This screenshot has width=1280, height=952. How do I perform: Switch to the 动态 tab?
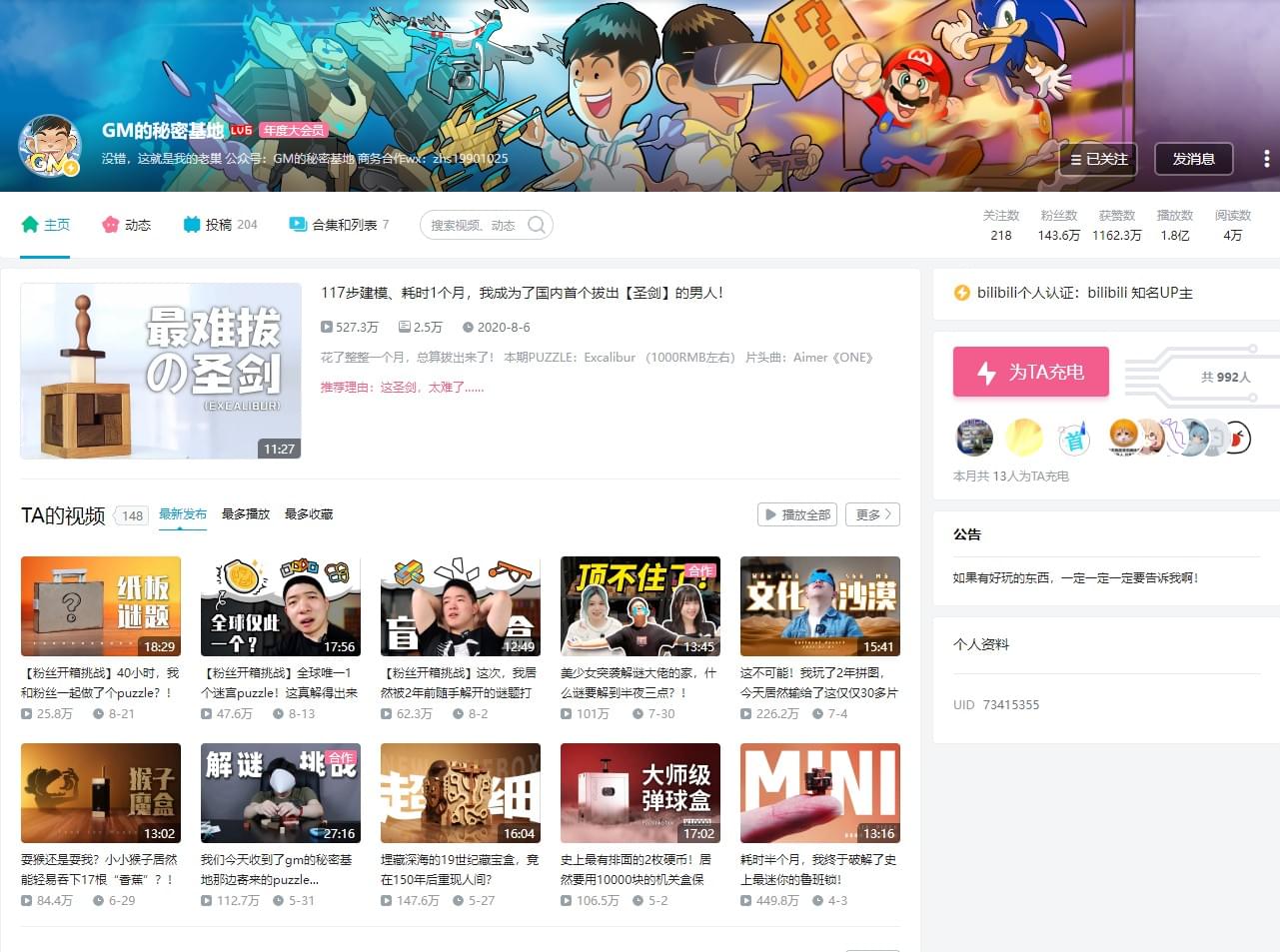click(127, 225)
